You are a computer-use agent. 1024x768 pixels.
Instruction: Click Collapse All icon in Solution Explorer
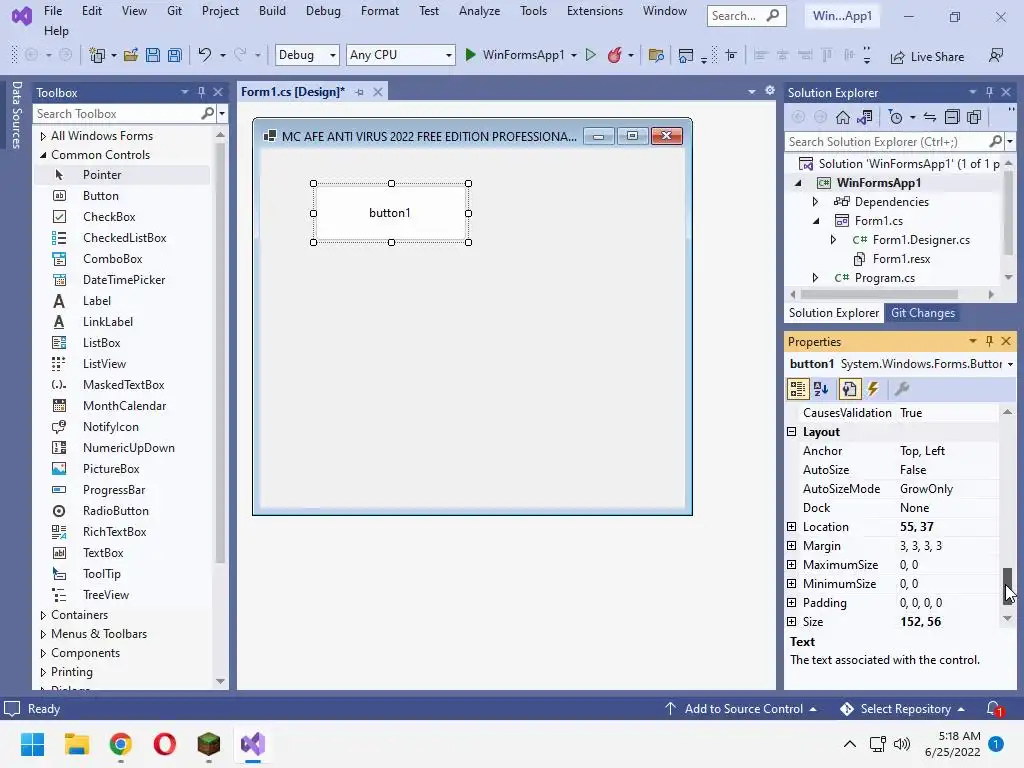[952, 117]
